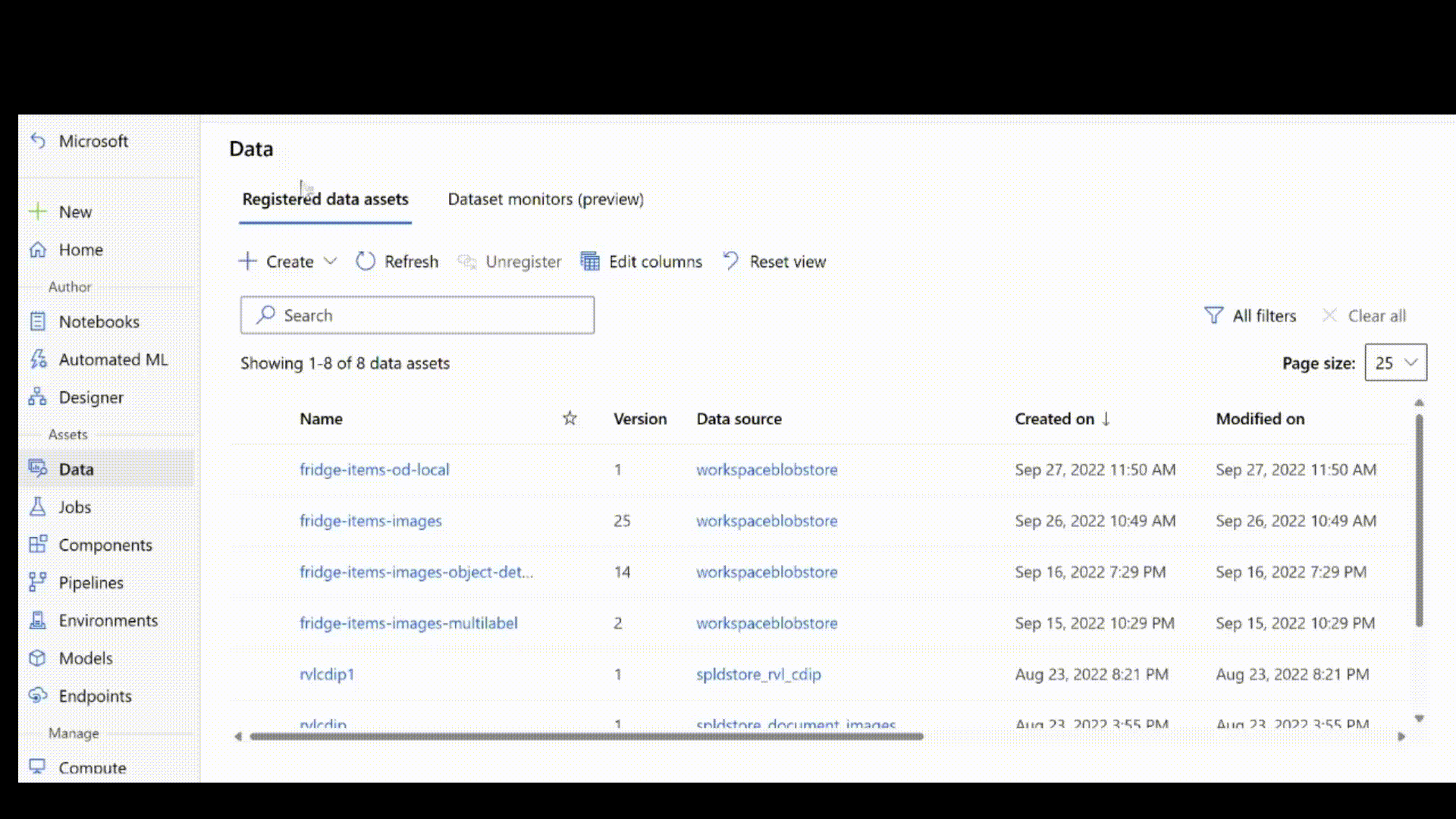The width and height of the screenshot is (1456, 819).
Task: Click the Search input field
Action: (x=417, y=315)
